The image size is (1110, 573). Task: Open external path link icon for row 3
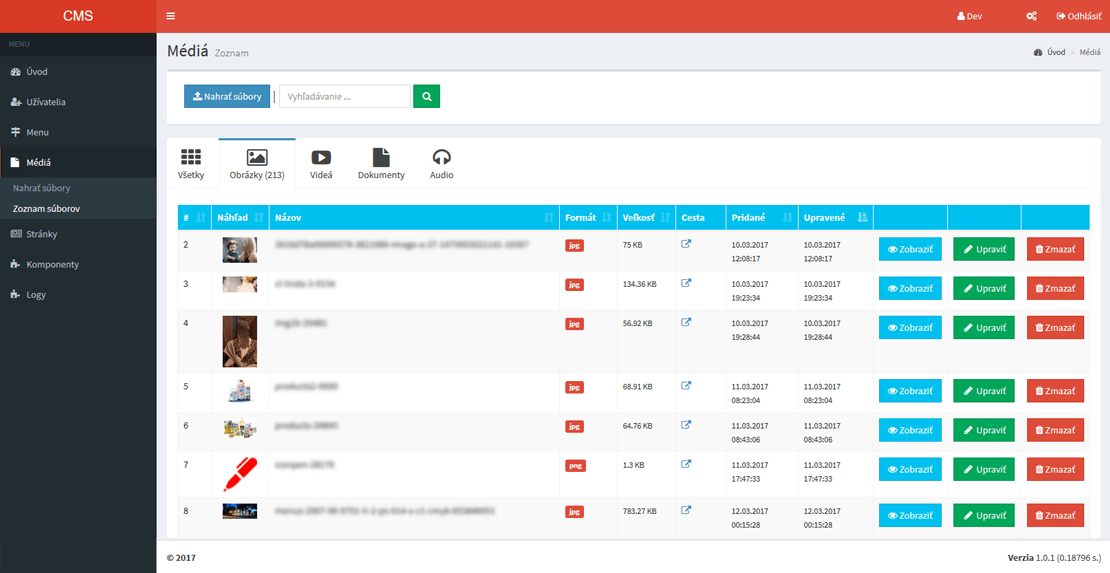pos(685,283)
